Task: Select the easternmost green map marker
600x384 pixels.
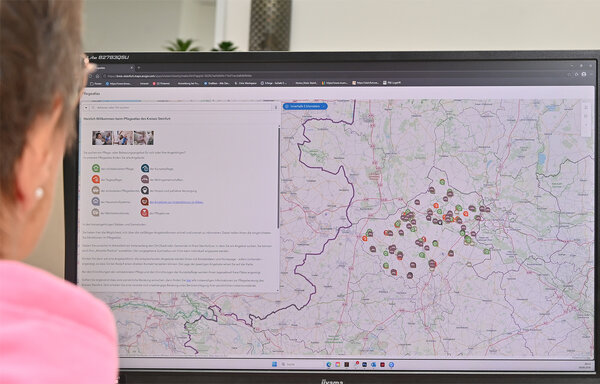Action: [x=486, y=251]
